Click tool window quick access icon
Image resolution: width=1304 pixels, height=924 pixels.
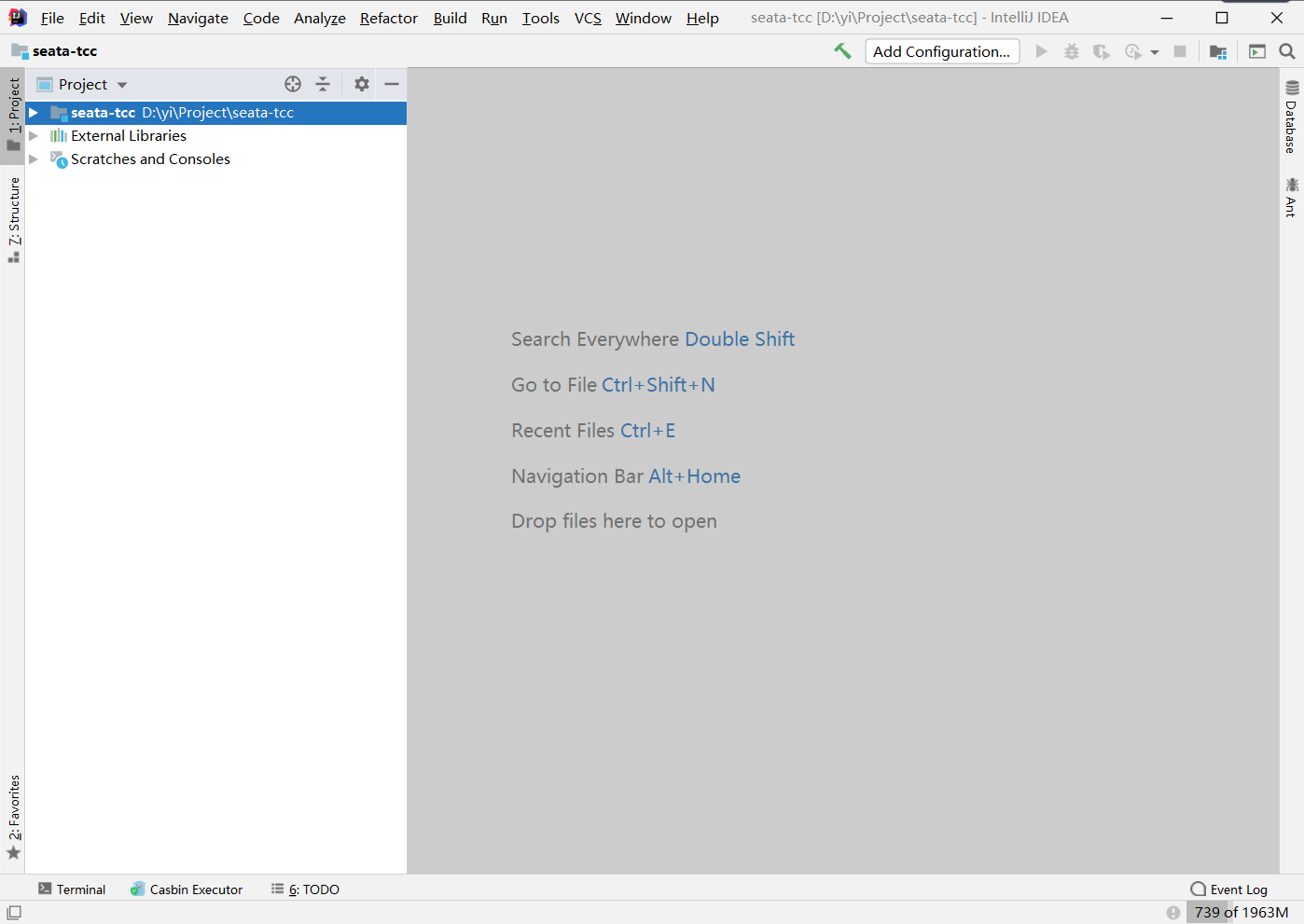(x=14, y=913)
